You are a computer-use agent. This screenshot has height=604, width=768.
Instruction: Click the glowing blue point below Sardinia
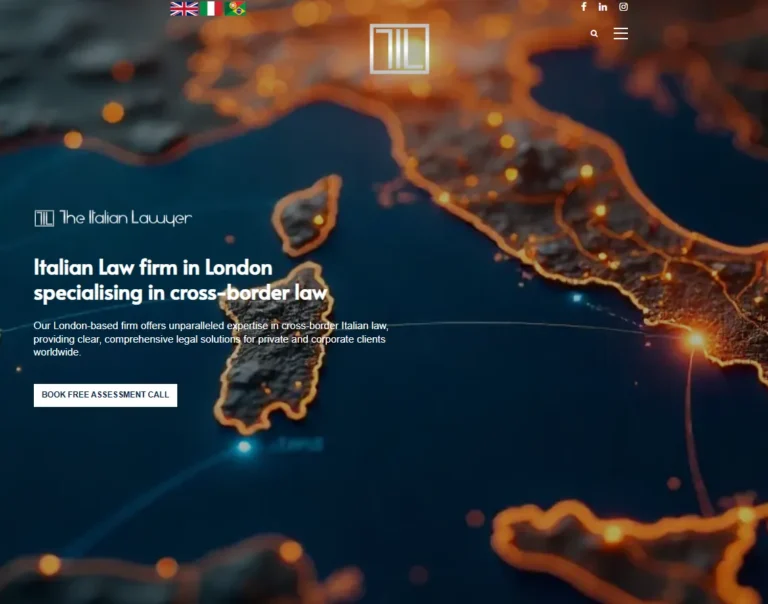pos(244,447)
